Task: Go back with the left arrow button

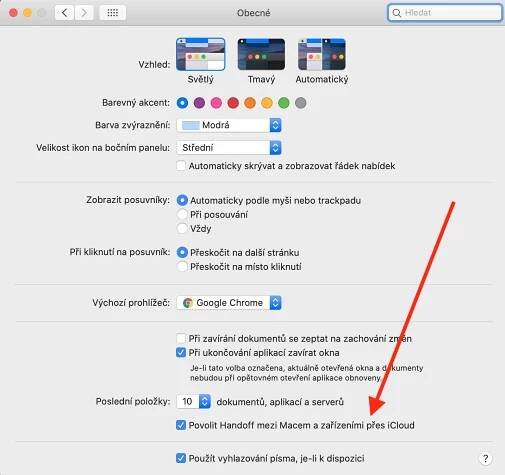Action: pyautogui.click(x=64, y=13)
